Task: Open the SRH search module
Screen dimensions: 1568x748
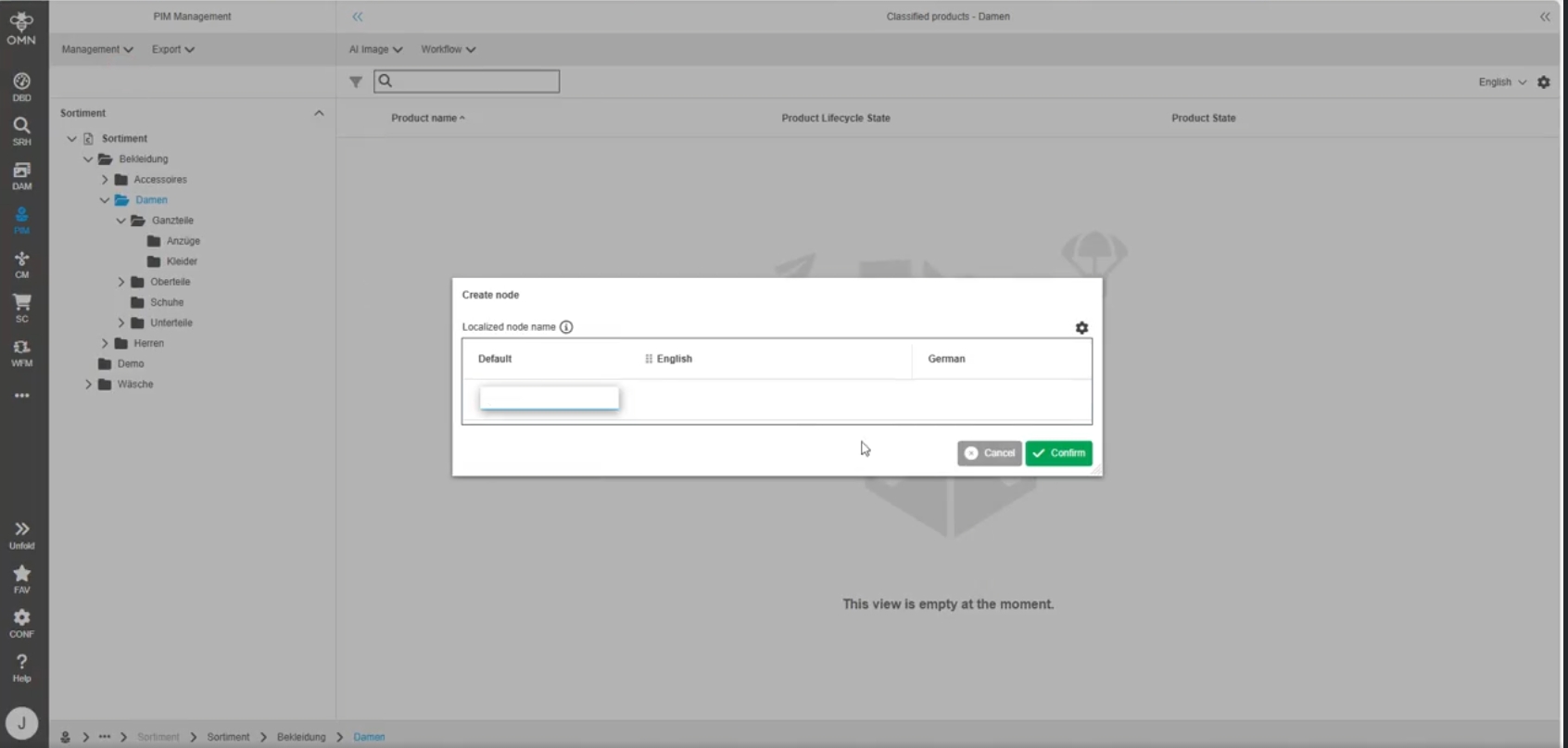Action: pyautogui.click(x=21, y=131)
